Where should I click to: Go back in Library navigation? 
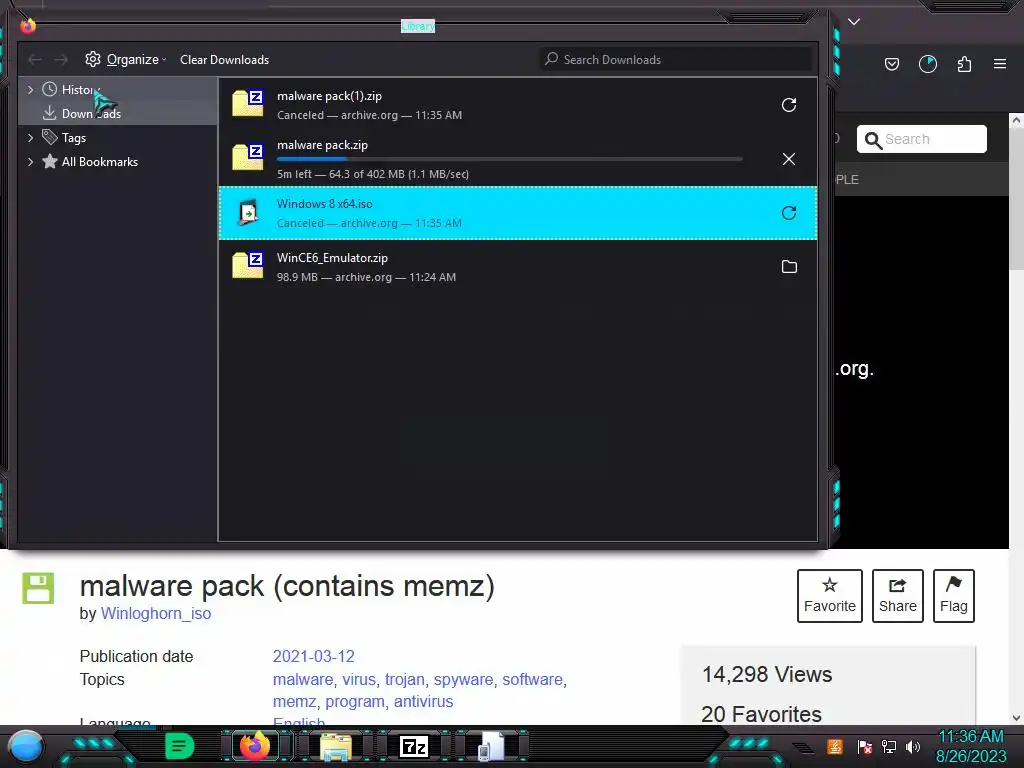point(35,60)
